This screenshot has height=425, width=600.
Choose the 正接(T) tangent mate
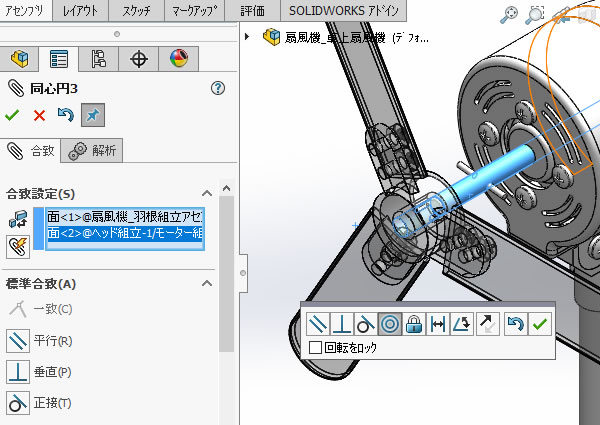pos(39,403)
